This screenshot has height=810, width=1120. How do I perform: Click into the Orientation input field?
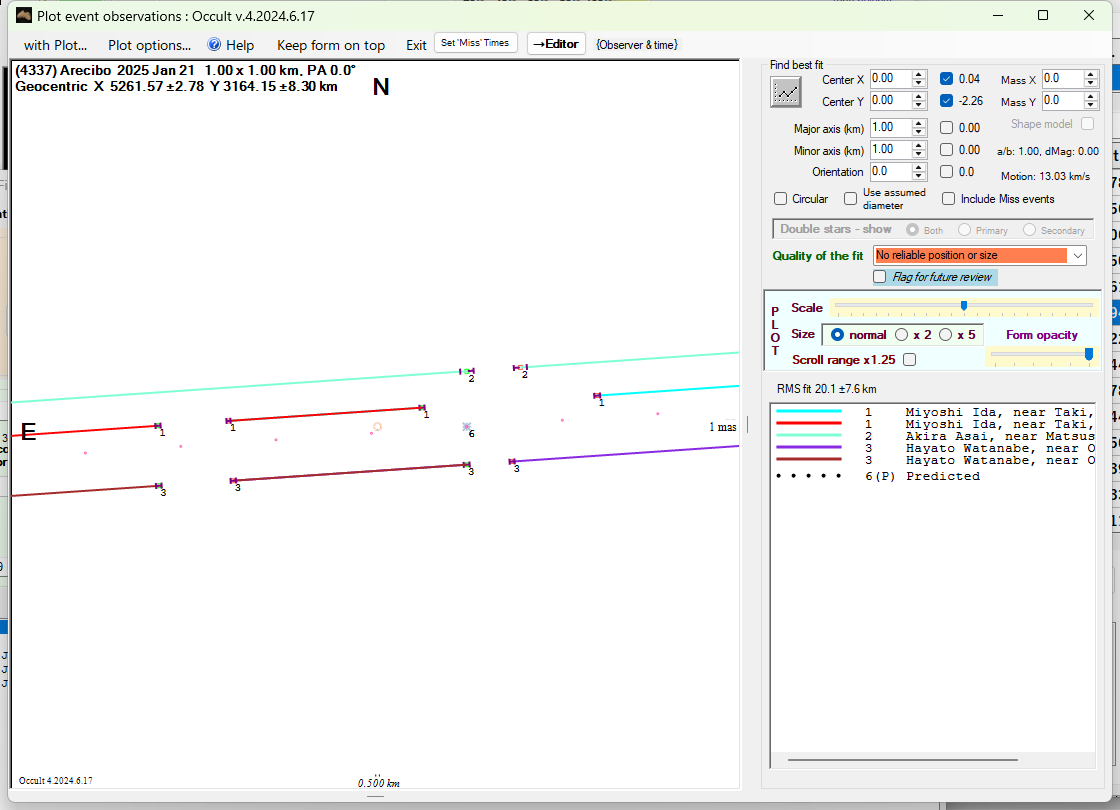tap(889, 172)
